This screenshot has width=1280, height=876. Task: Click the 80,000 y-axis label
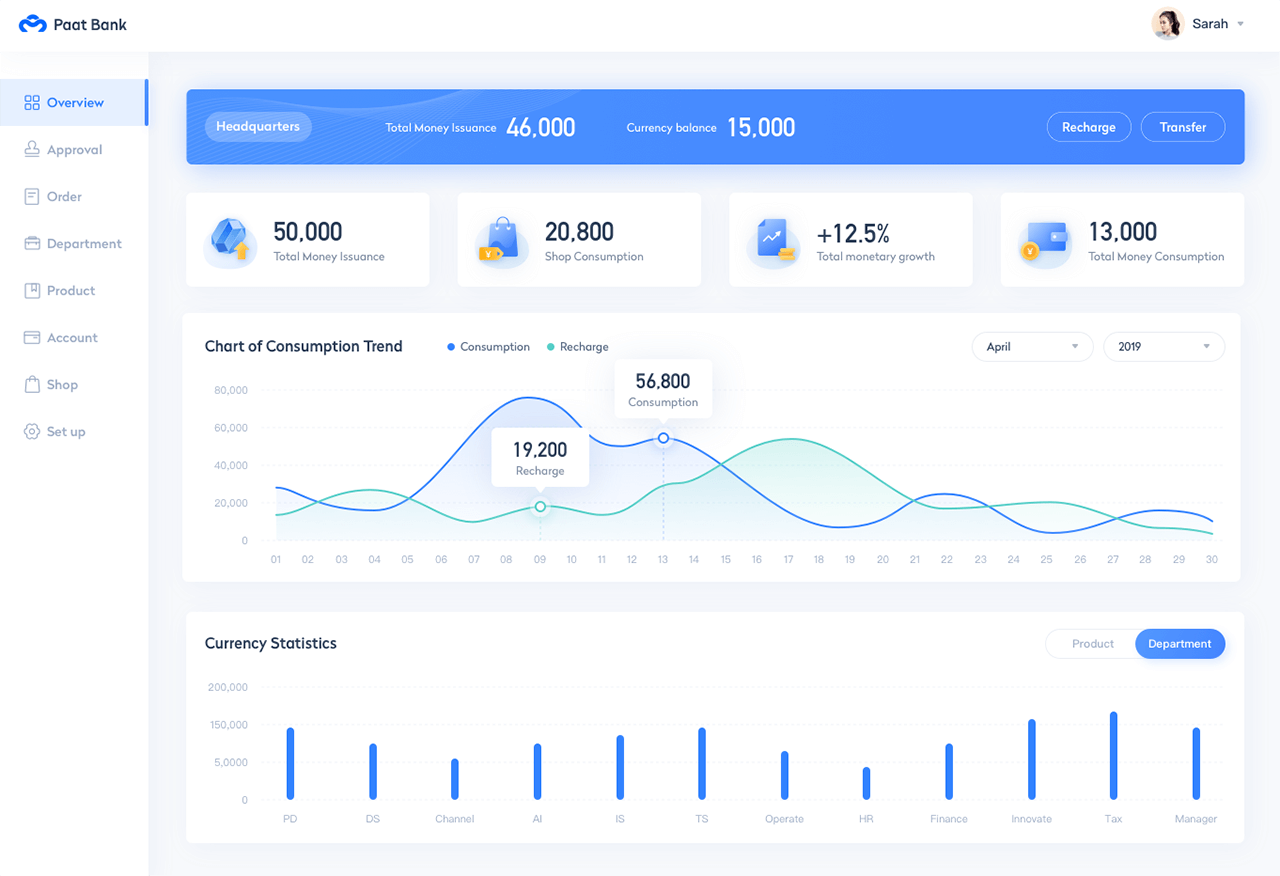[x=231, y=390]
